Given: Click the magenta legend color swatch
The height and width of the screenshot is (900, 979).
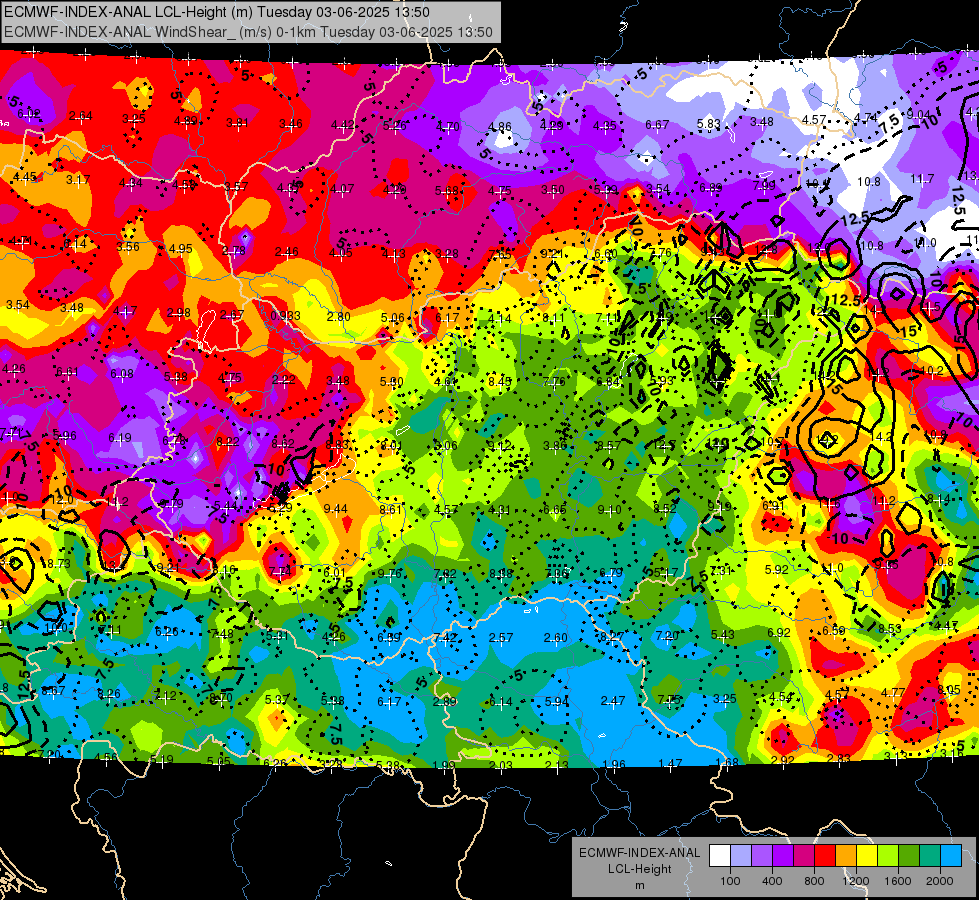Looking at the screenshot, I should 804,855.
